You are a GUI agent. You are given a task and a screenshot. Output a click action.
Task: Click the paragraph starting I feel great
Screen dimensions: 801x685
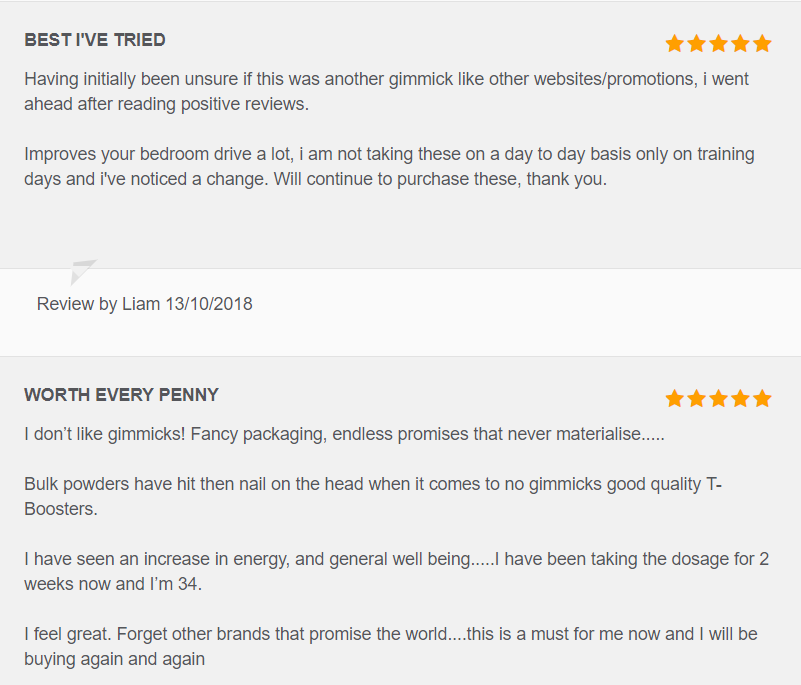point(391,647)
